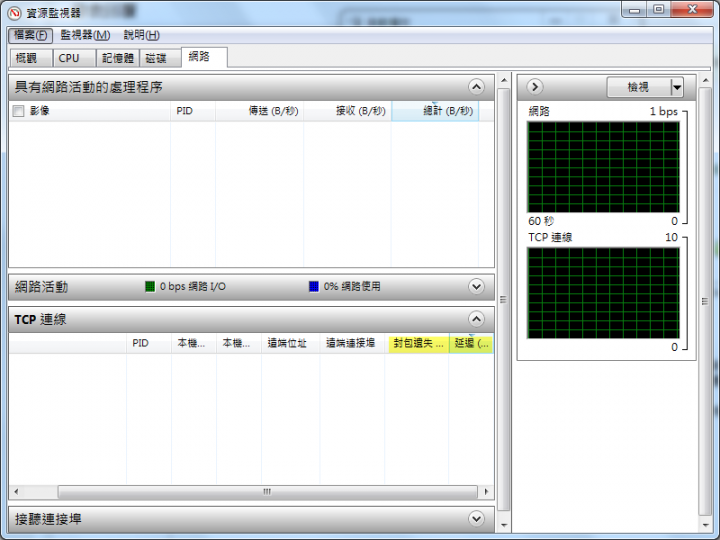Viewport: 720px width, 540px height.
Task: Click graphs pane scrollbar down arrow
Action: (706, 525)
